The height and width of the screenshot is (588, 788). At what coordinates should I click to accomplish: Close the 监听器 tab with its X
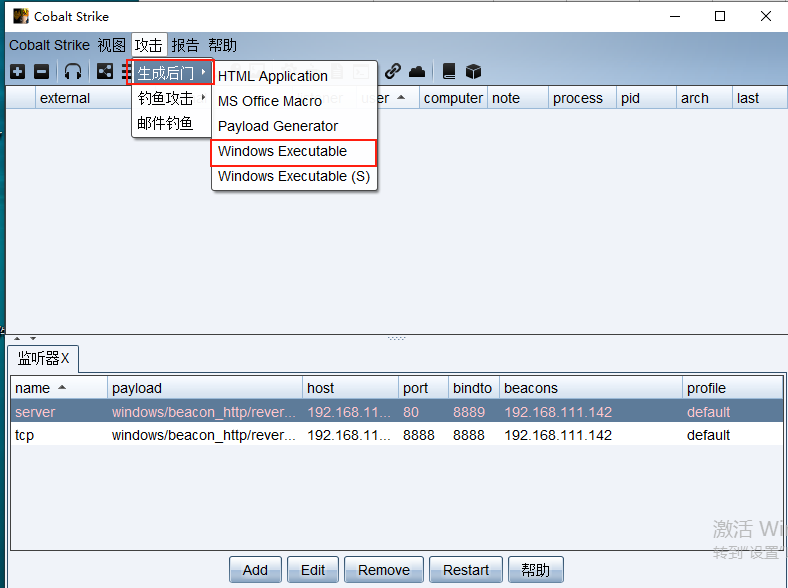(x=65, y=358)
